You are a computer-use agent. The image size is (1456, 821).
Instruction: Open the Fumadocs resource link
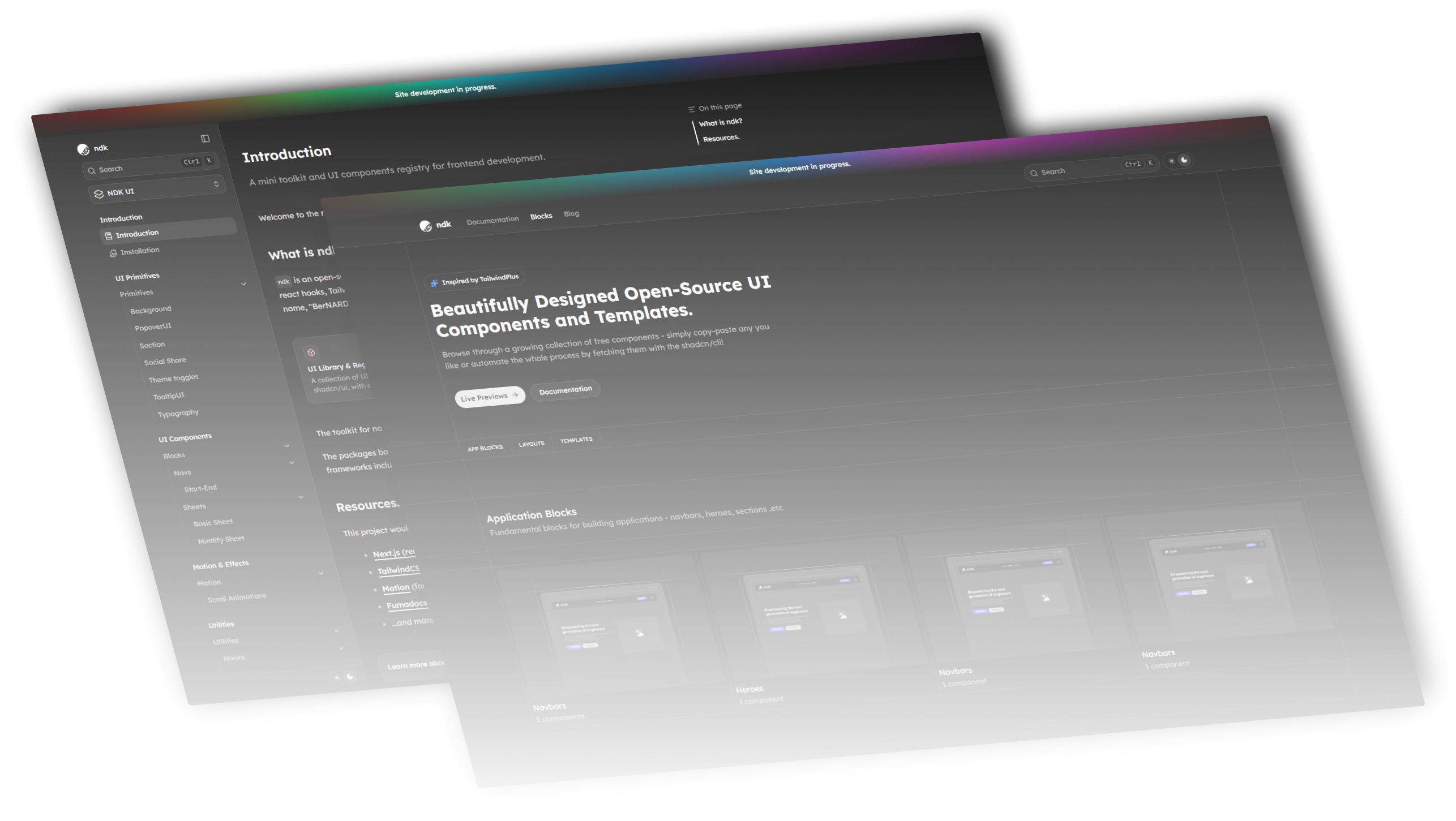tap(406, 604)
